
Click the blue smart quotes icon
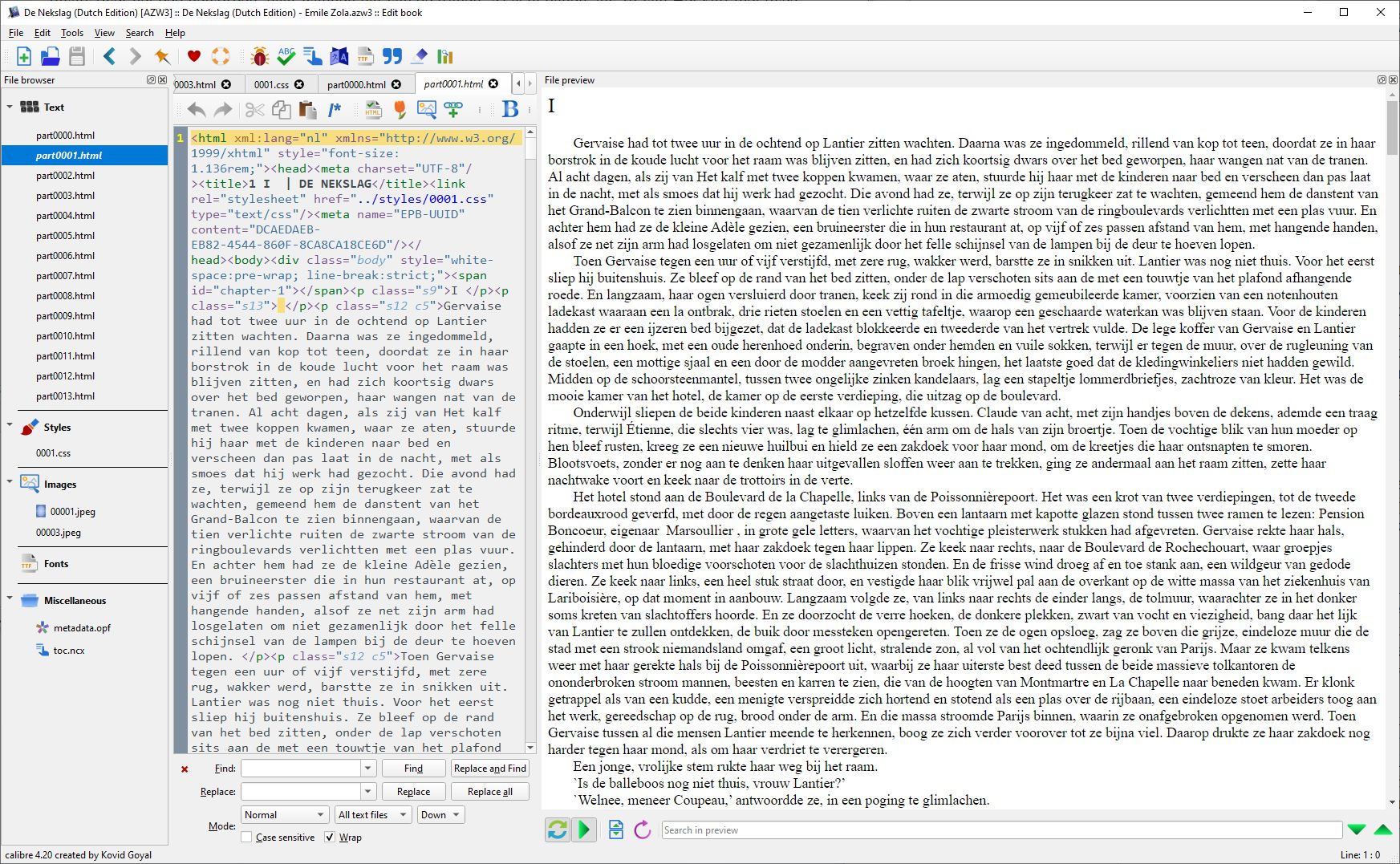(392, 56)
